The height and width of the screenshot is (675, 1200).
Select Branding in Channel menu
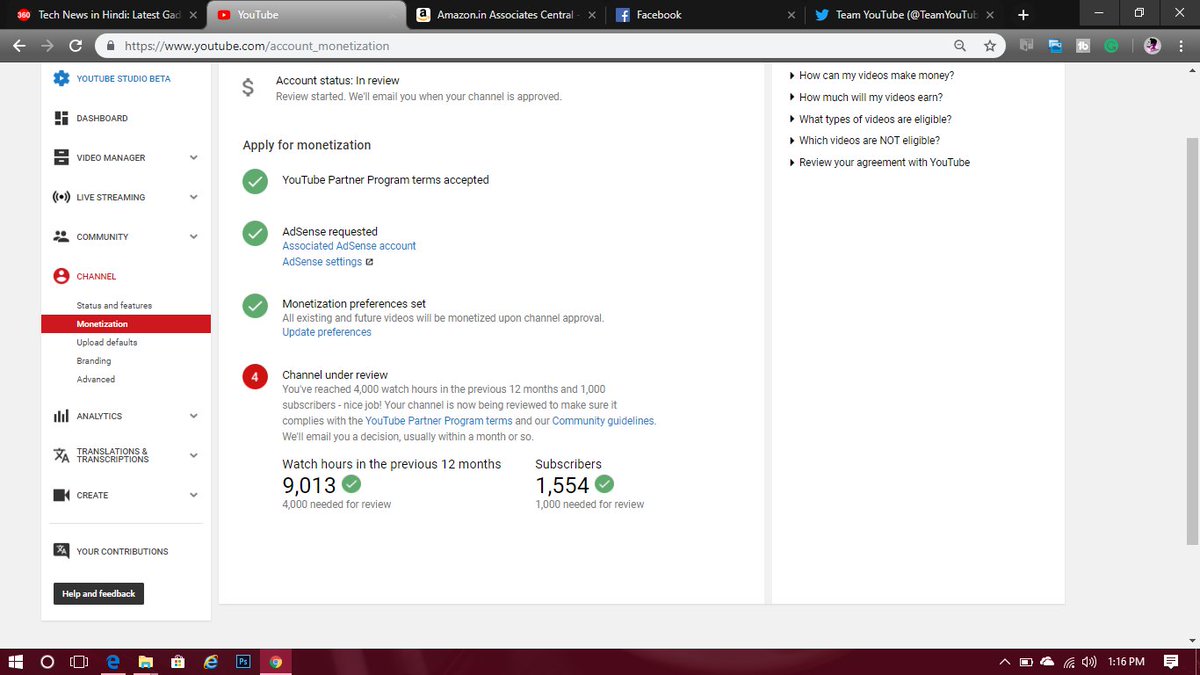point(94,361)
